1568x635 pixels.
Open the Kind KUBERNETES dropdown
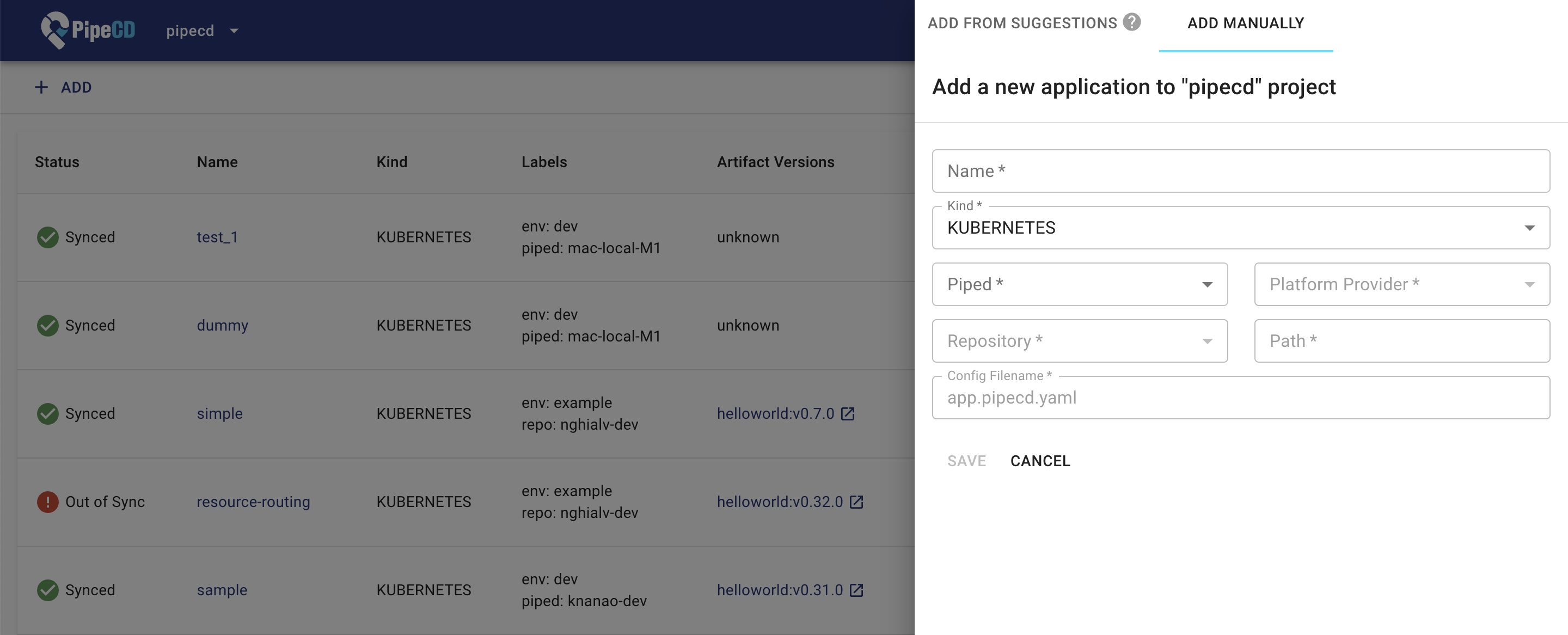1241,228
